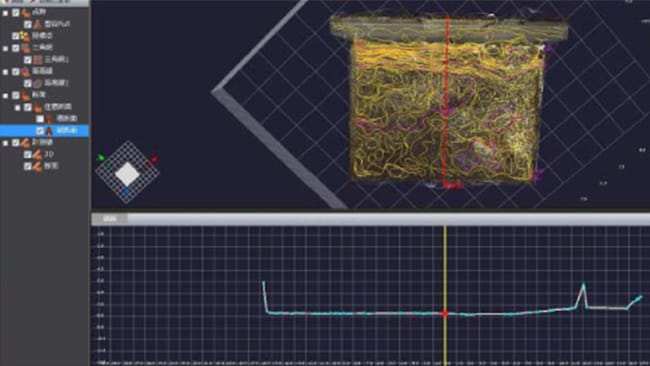The height and width of the screenshot is (366, 650).
Task: Click the green axis arrow on the gizmo
Action: [101, 158]
